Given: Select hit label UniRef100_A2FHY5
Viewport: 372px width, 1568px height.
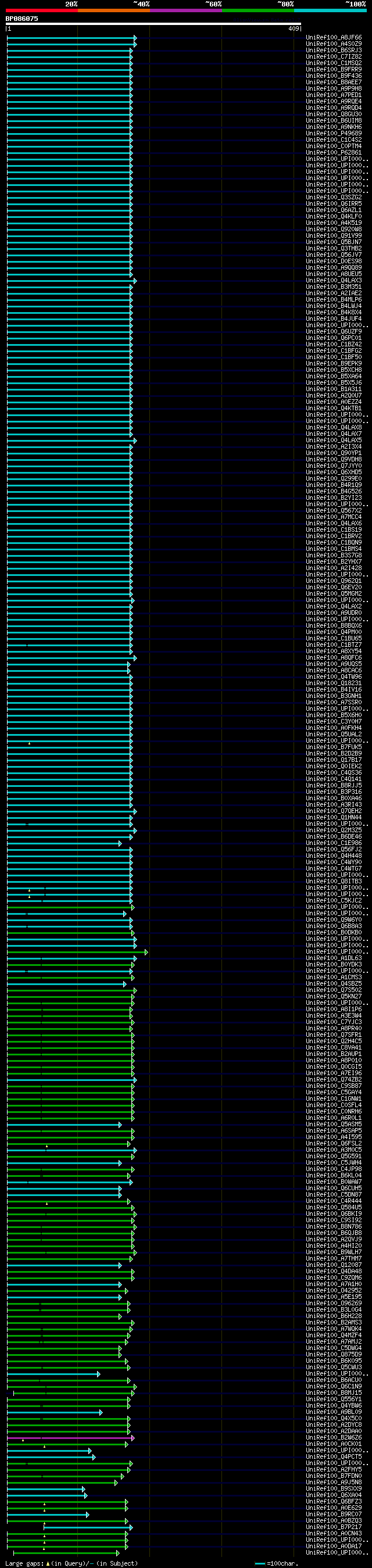Looking at the screenshot, I should coord(334,1469).
